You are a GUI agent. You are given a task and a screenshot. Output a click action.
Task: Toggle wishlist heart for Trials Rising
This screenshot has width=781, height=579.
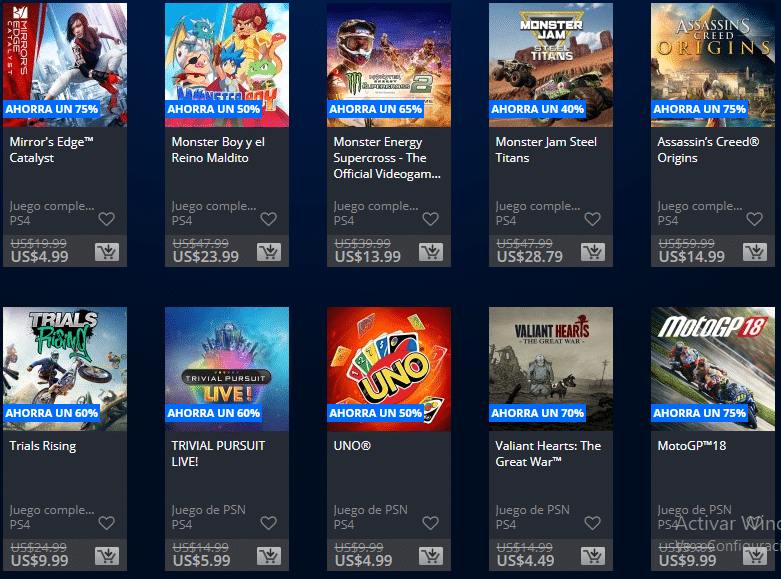pos(107,523)
